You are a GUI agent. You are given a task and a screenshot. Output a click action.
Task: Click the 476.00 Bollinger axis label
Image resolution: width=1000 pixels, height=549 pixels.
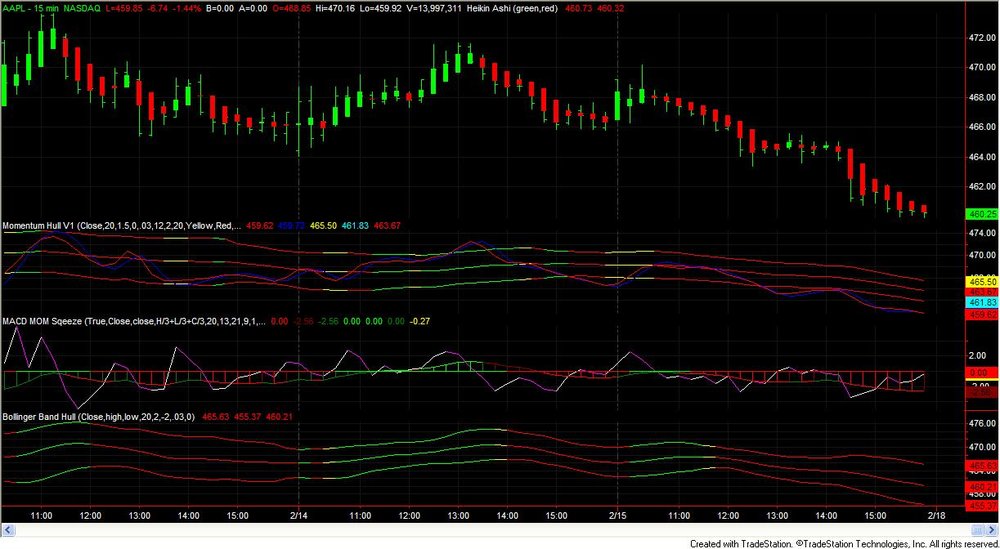pyautogui.click(x=982, y=423)
